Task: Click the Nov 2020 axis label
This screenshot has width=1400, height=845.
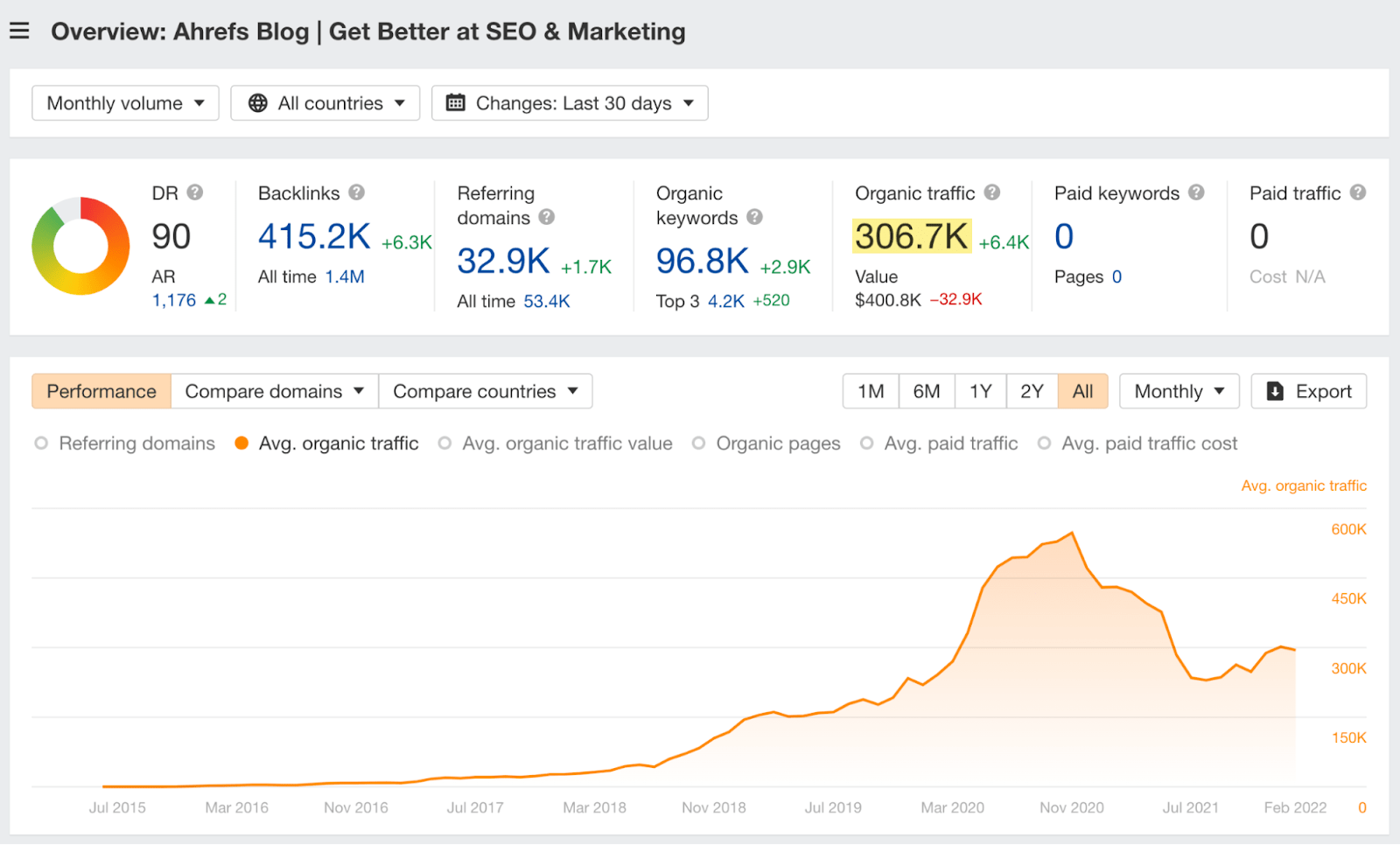Action: (1072, 807)
